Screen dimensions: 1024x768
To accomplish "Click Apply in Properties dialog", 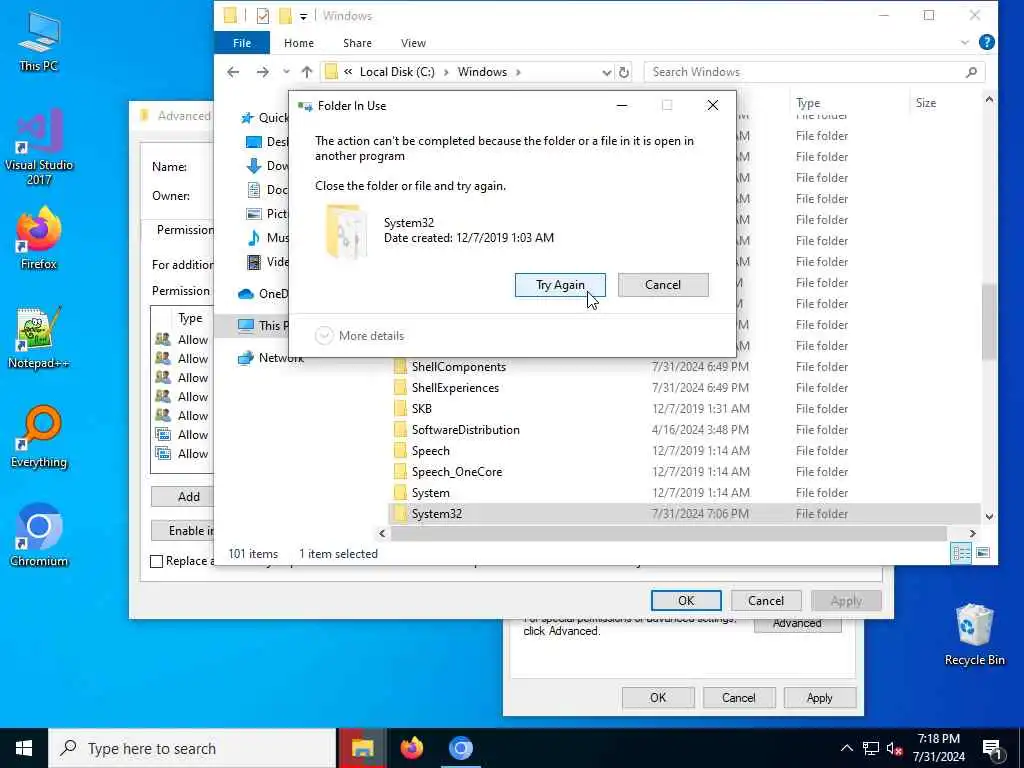I will pyautogui.click(x=819, y=698).
